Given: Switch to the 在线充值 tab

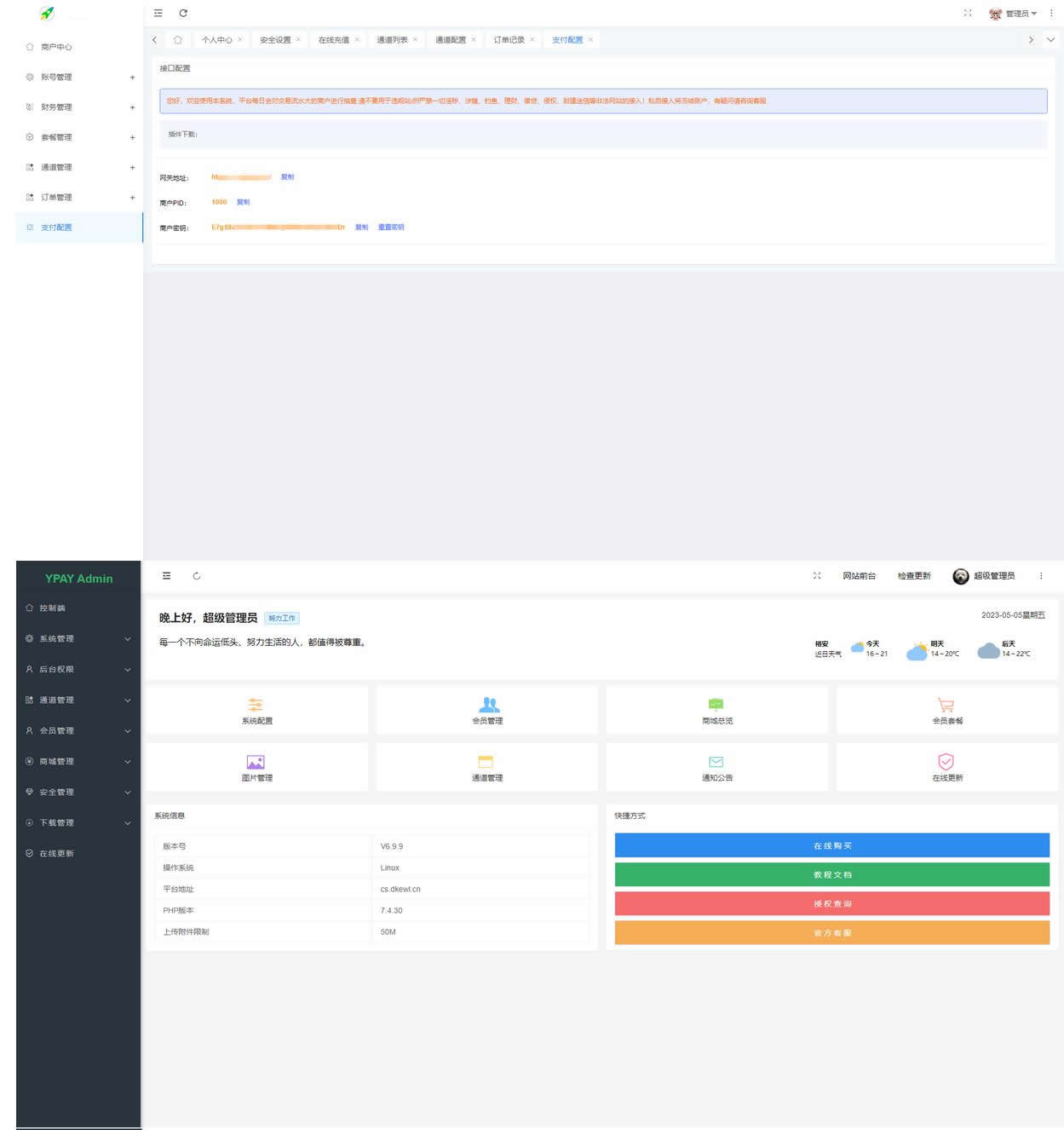Looking at the screenshot, I should click(333, 40).
